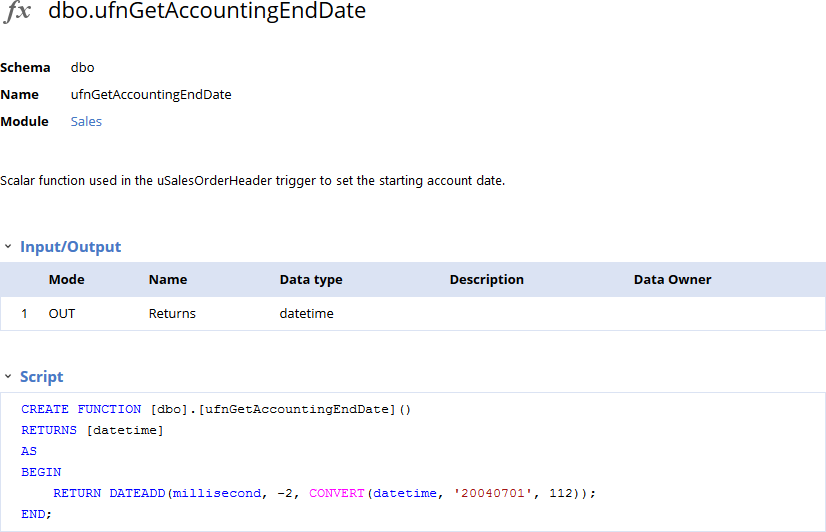Collapse the Input/Output section chevron
826x532 pixels.
coord(8,247)
